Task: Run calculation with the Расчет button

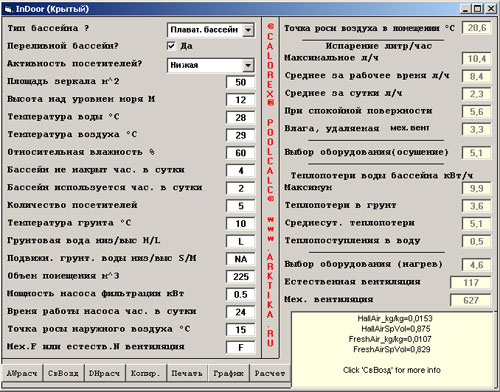Action: 269,373
